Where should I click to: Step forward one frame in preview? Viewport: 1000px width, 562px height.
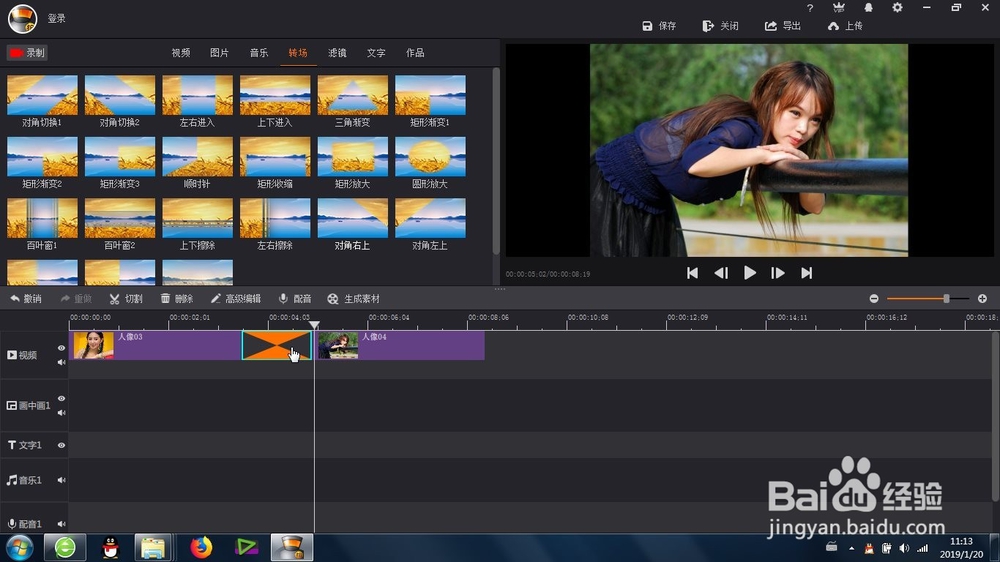[777, 273]
